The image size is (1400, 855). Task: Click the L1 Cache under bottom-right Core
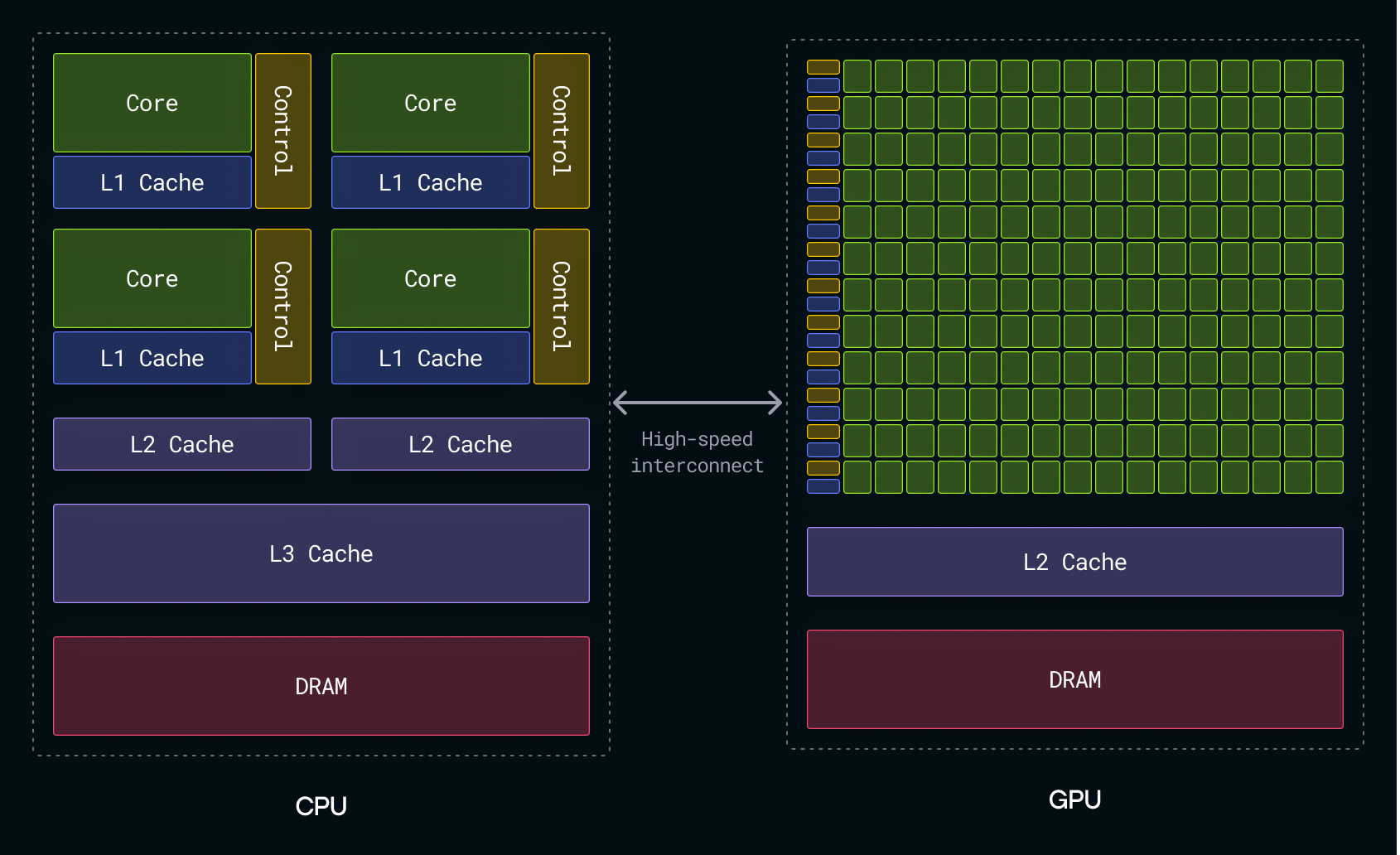click(431, 358)
